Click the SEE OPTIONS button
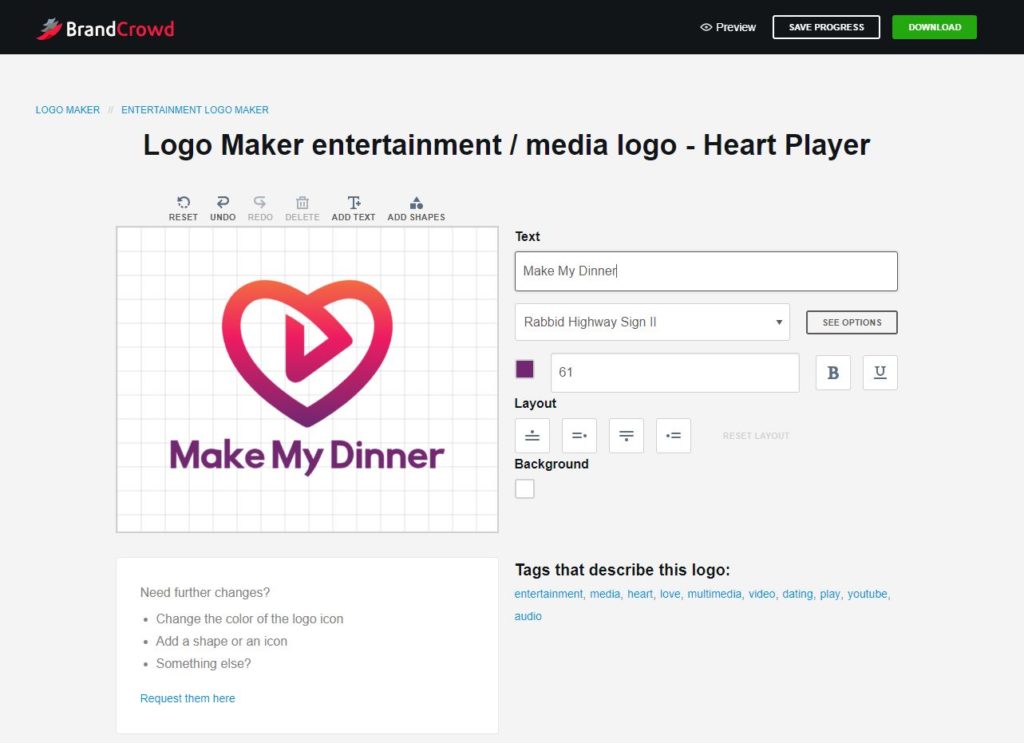 tap(852, 323)
